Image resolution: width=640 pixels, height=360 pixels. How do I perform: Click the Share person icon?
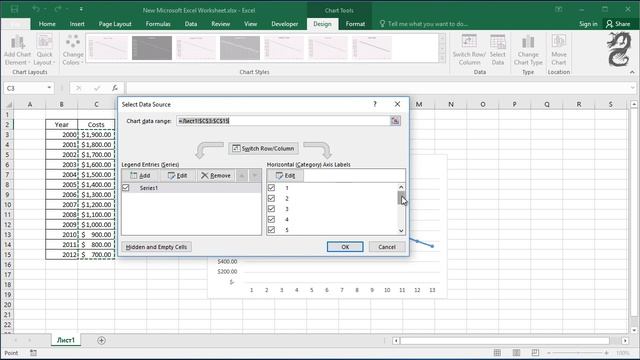tap(609, 24)
